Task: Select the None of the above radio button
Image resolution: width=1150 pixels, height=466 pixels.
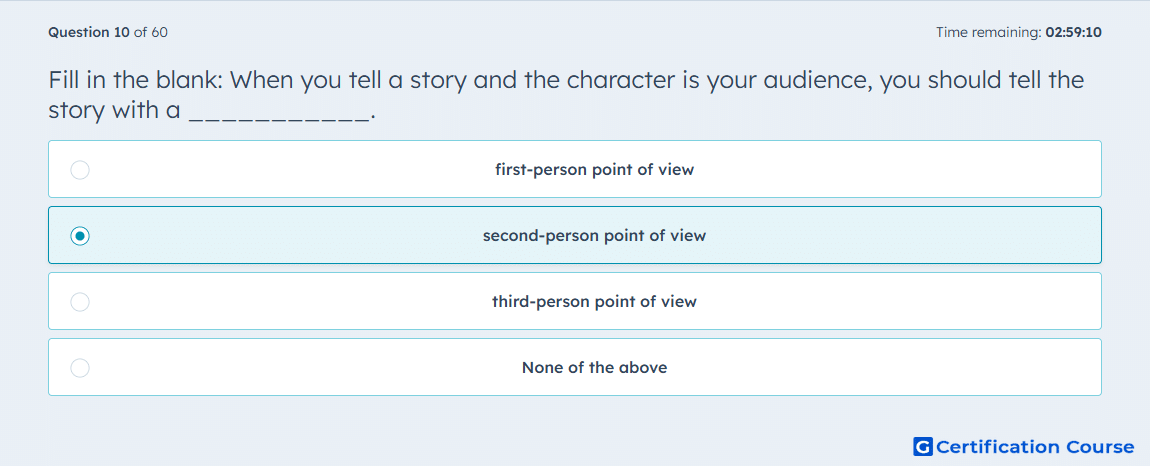Action: pyautogui.click(x=80, y=368)
